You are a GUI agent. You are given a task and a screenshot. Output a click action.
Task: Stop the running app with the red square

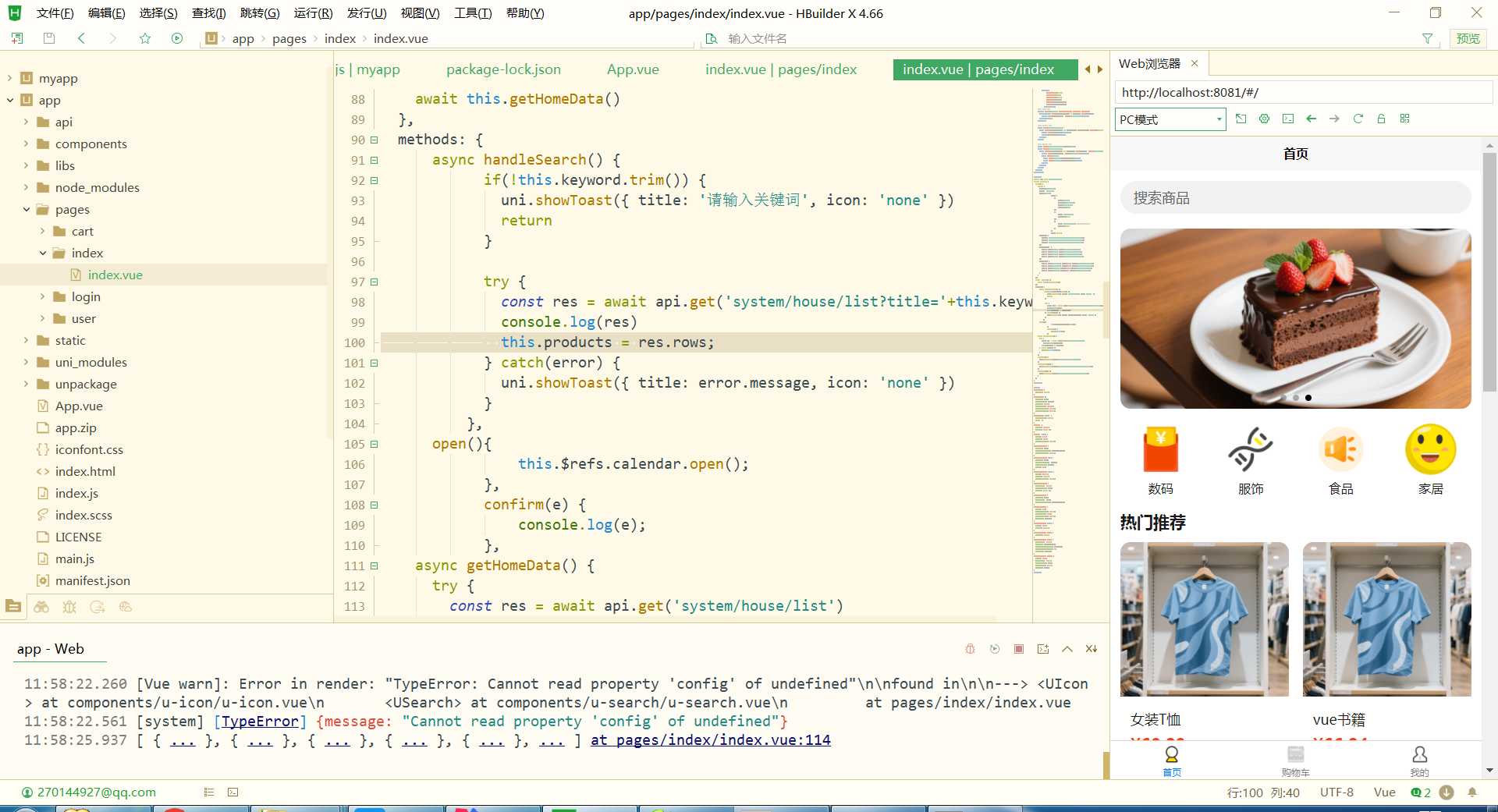tap(1018, 649)
